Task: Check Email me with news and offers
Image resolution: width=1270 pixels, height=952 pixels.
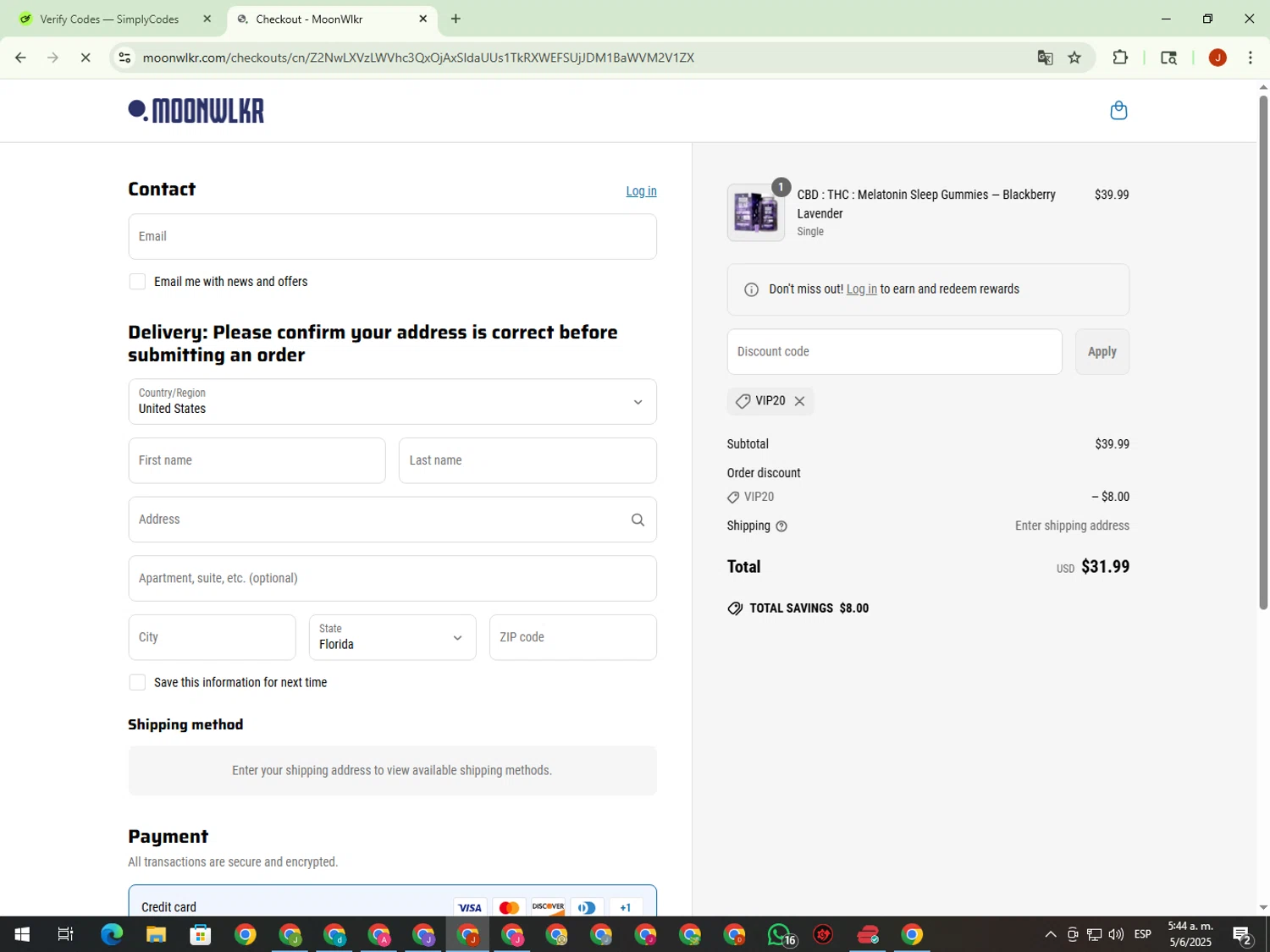Action: coord(137,282)
